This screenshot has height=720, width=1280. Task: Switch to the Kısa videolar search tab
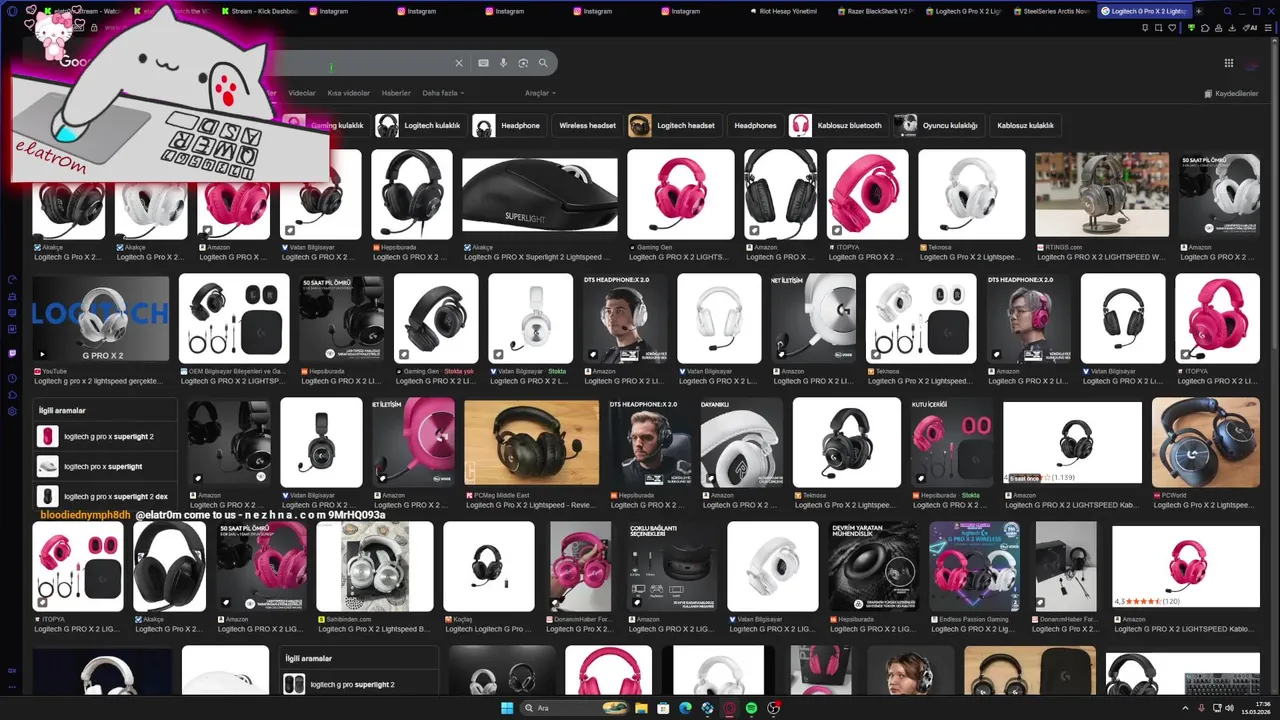click(x=349, y=93)
